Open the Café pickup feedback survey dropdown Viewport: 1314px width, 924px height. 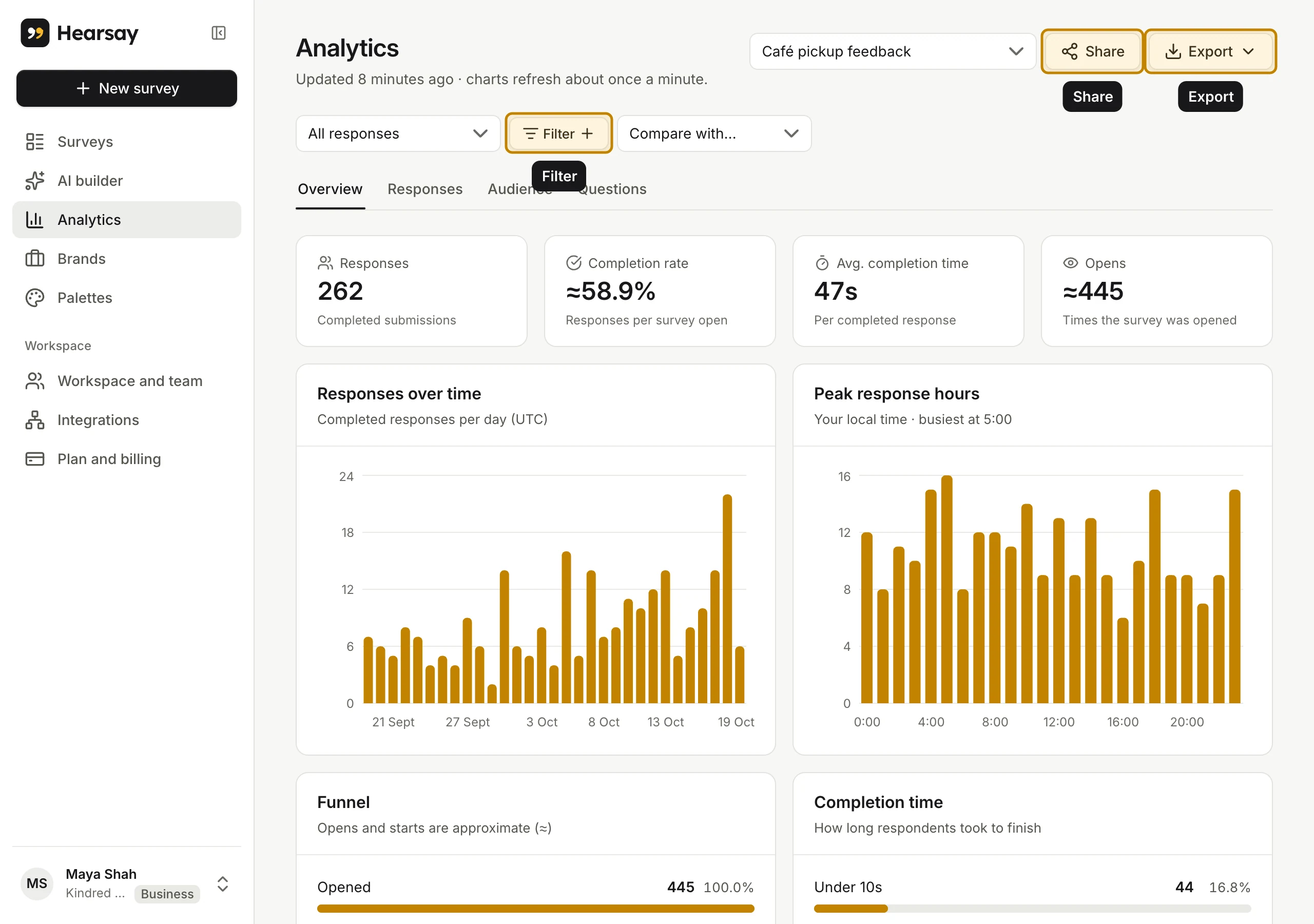892,51
